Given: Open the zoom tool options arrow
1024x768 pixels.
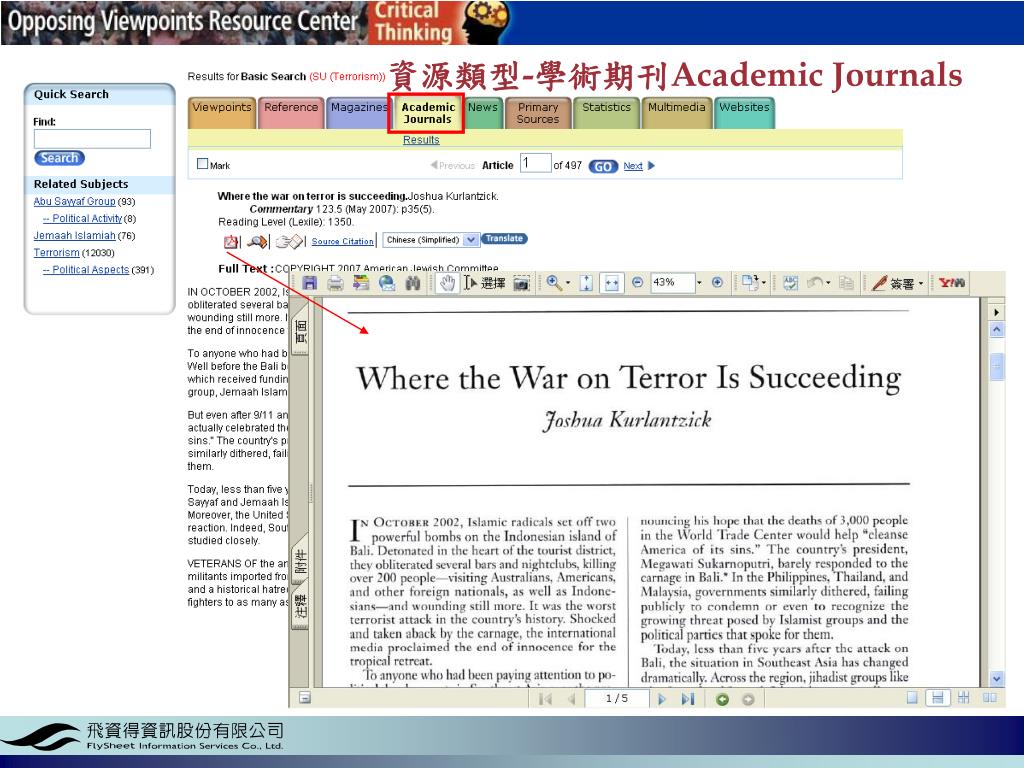Looking at the screenshot, I should (568, 283).
